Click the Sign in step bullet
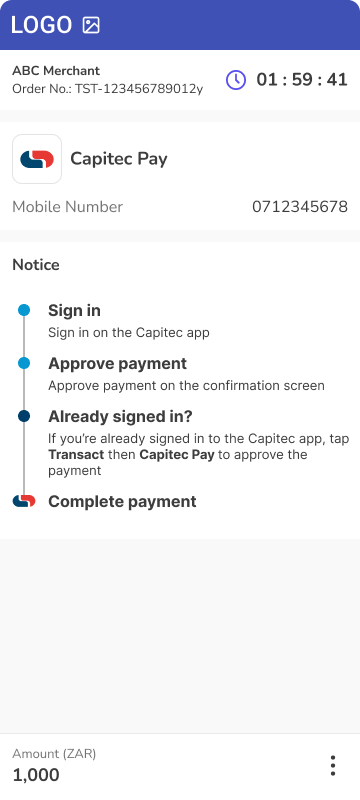The image size is (360, 800). 24,310
